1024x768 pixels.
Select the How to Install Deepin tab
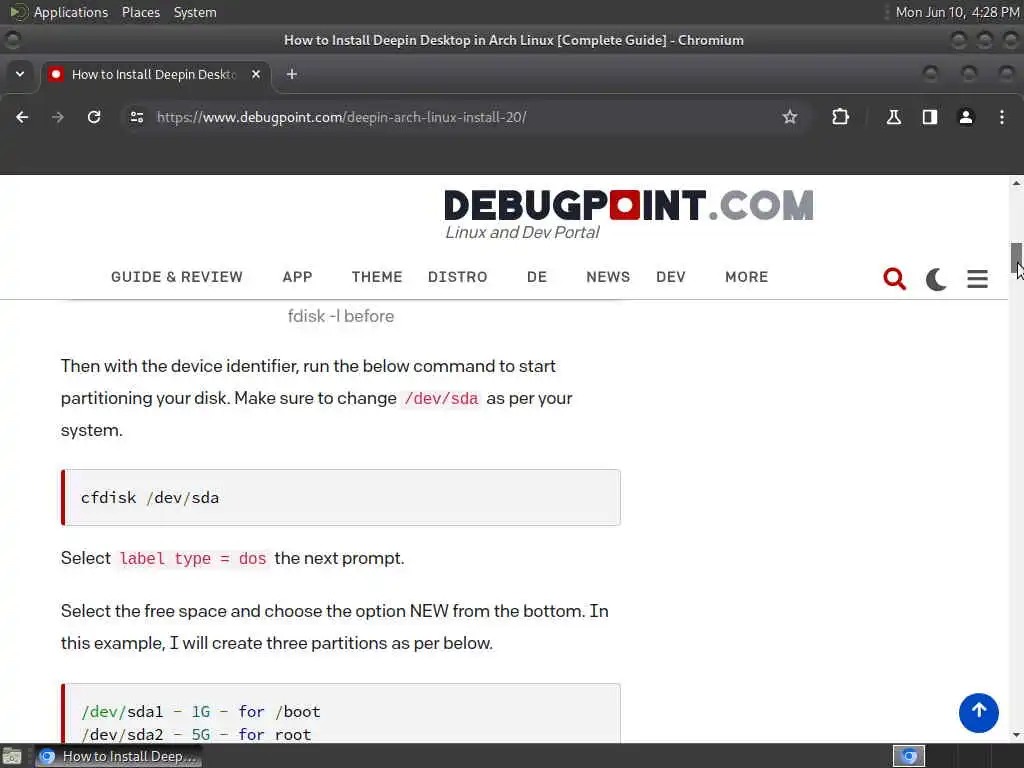point(153,74)
